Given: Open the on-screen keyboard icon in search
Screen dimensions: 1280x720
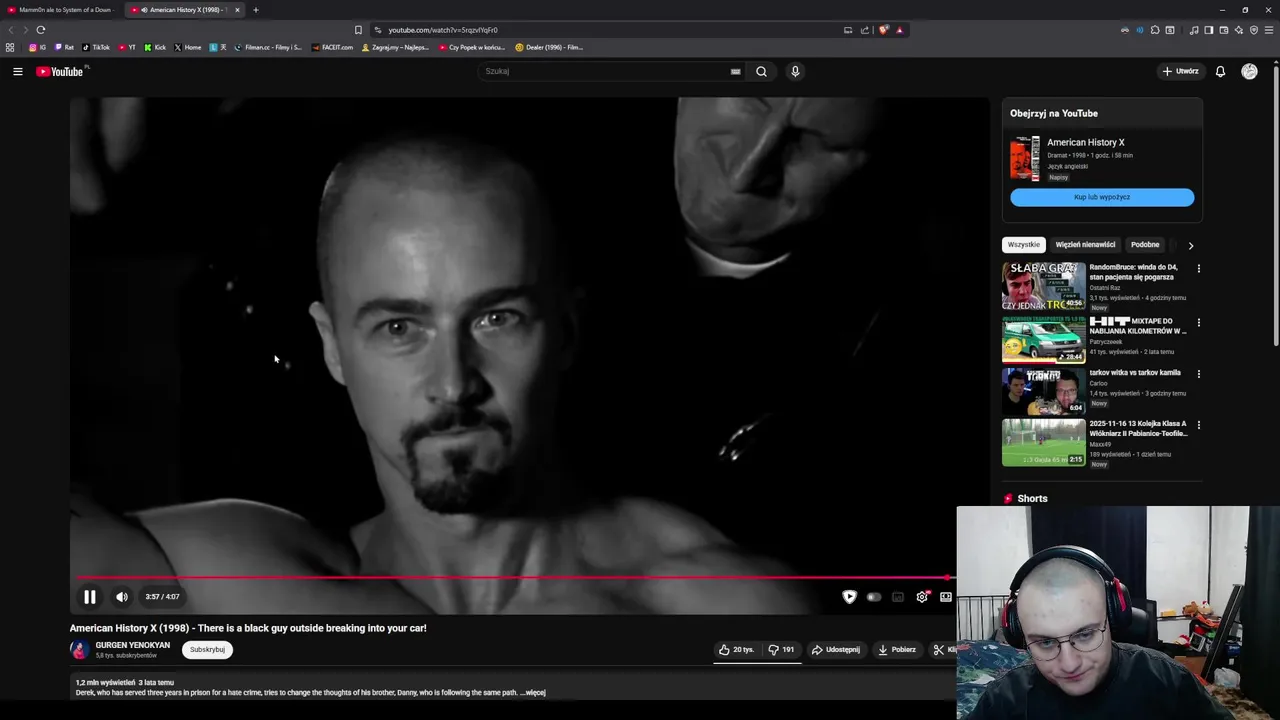Looking at the screenshot, I should coord(735,71).
